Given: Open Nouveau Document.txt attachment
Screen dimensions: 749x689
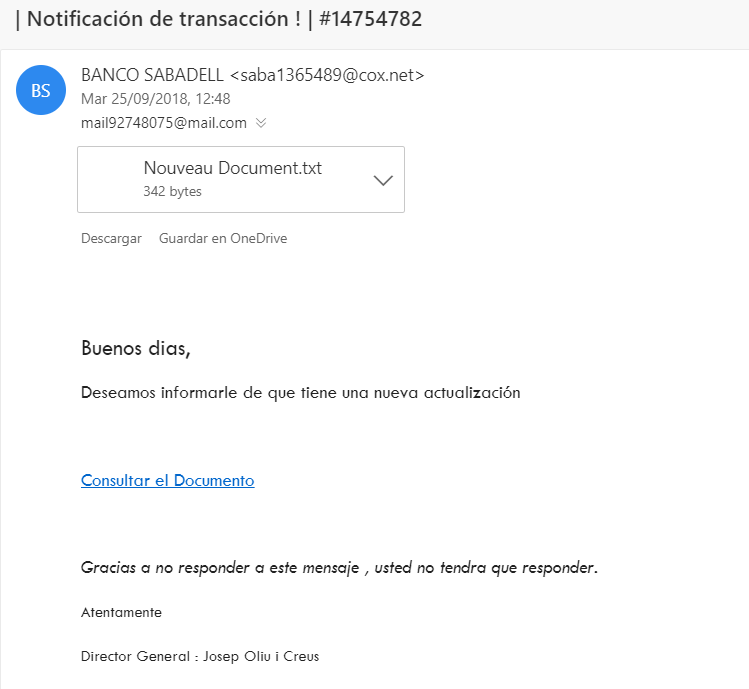Looking at the screenshot, I should click(x=233, y=168).
